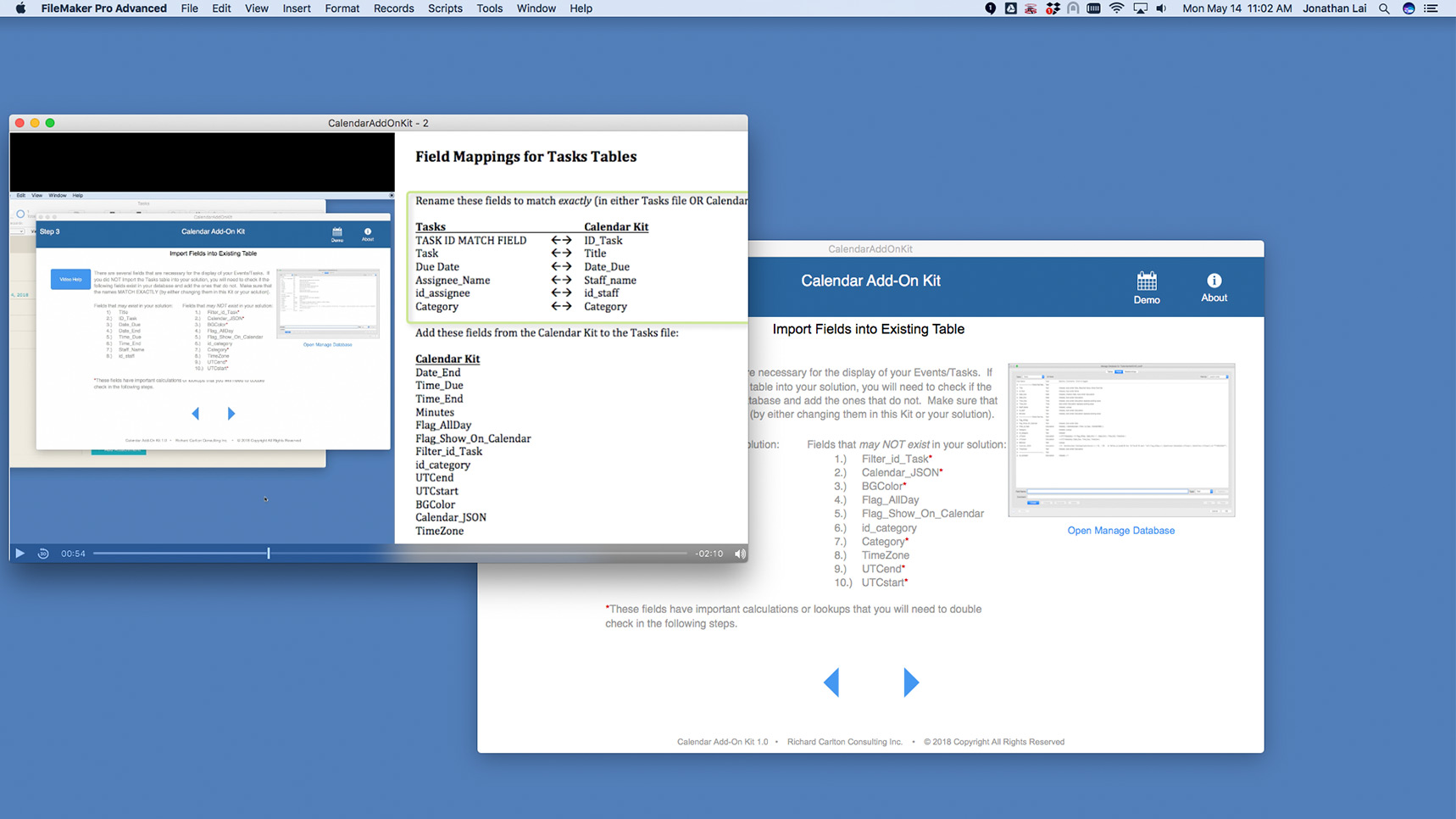Click the red spinning-top menu bar icon

[x=1031, y=8]
